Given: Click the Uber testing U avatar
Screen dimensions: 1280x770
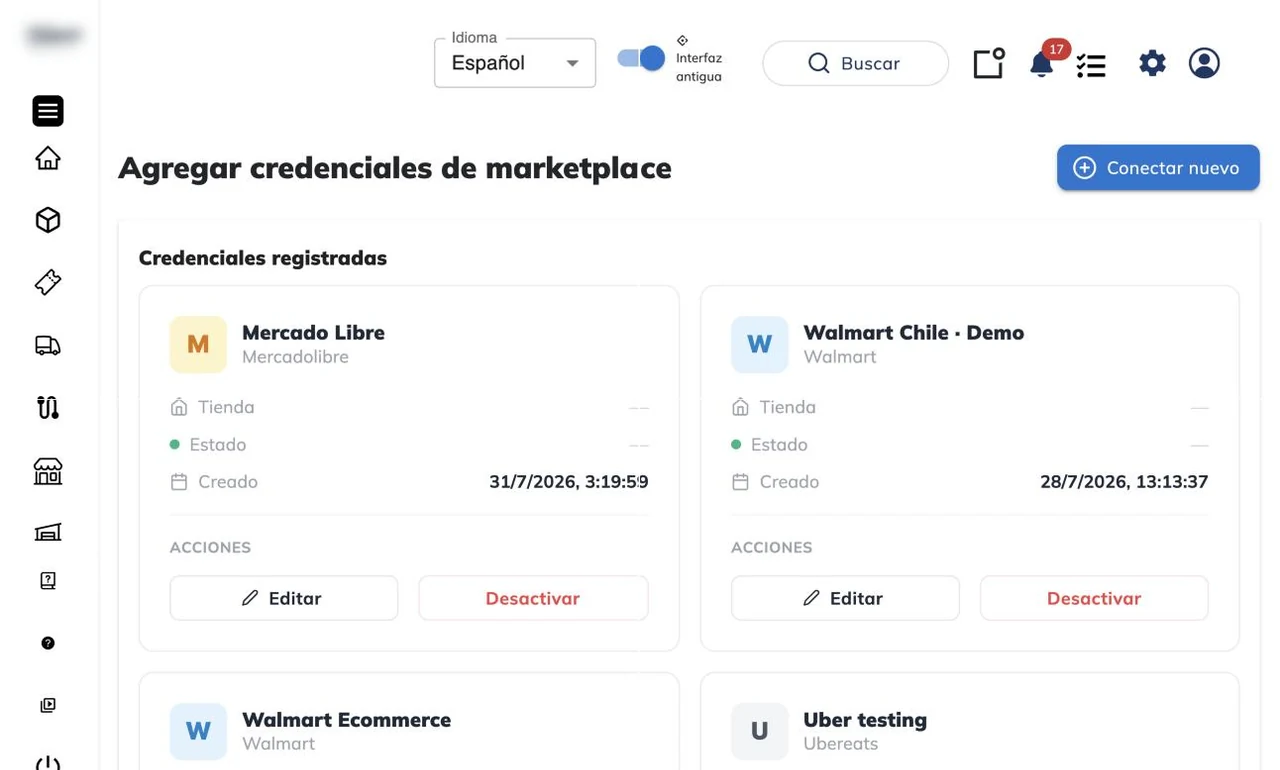Looking at the screenshot, I should (760, 731).
